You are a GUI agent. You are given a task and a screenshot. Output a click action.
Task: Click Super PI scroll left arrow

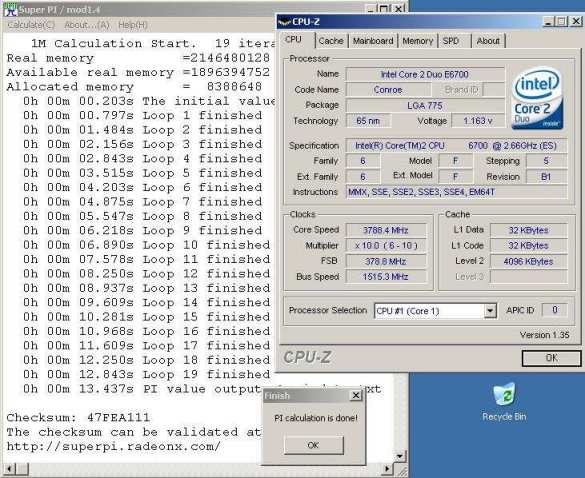pyautogui.click(x=10, y=469)
